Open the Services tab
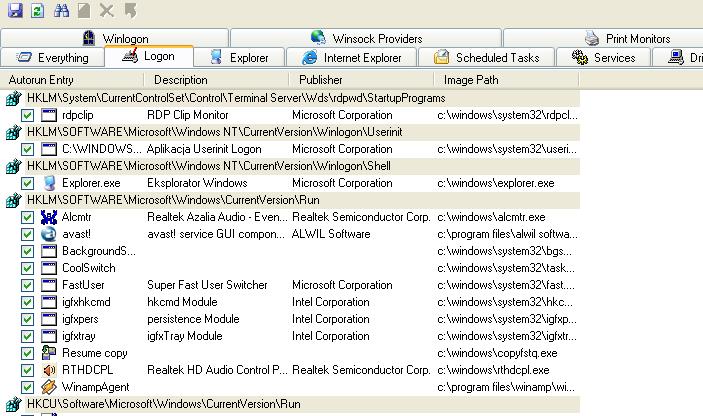703x416 pixels. click(603, 58)
